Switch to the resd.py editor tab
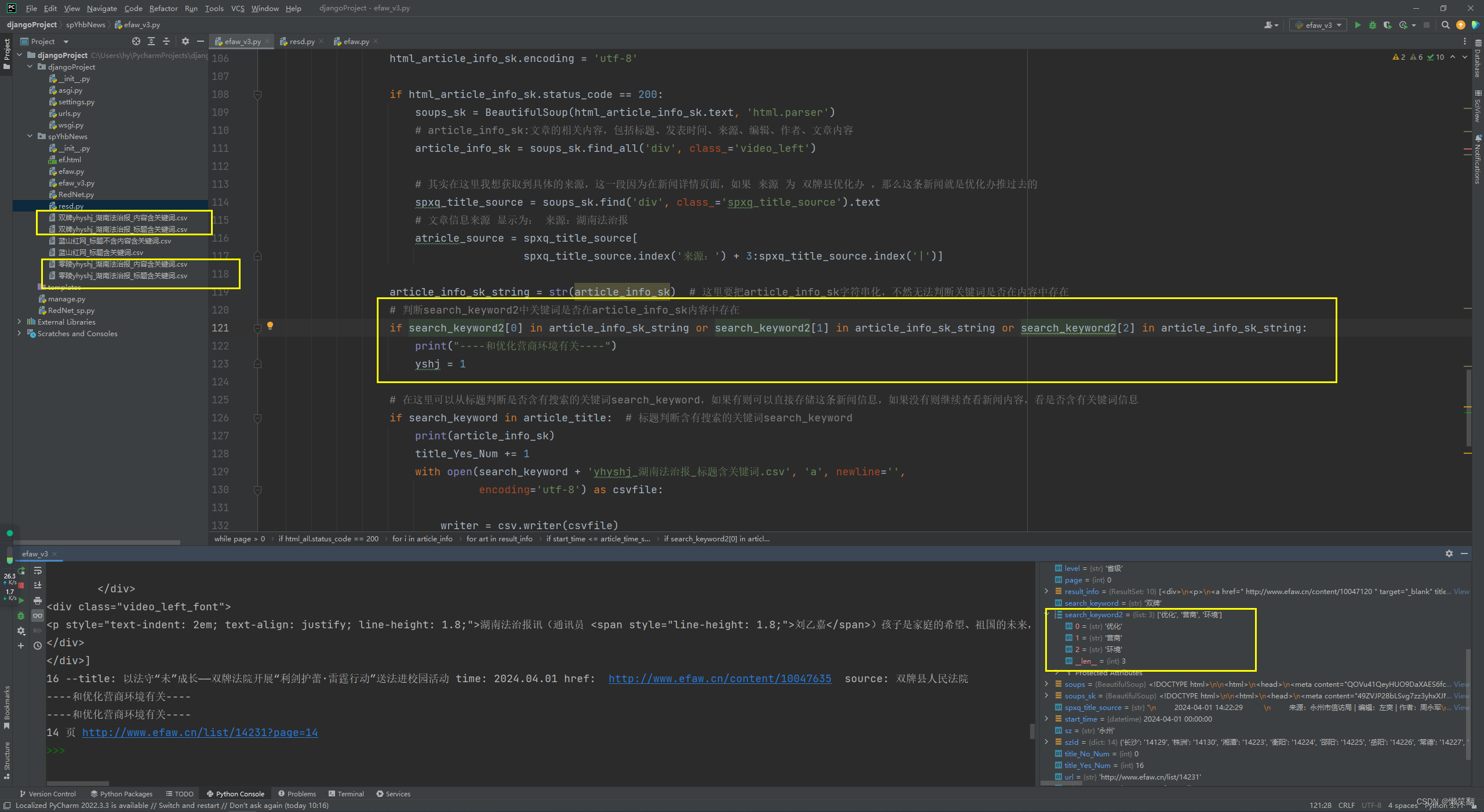Image resolution: width=1484 pixels, height=812 pixels. [x=301, y=41]
